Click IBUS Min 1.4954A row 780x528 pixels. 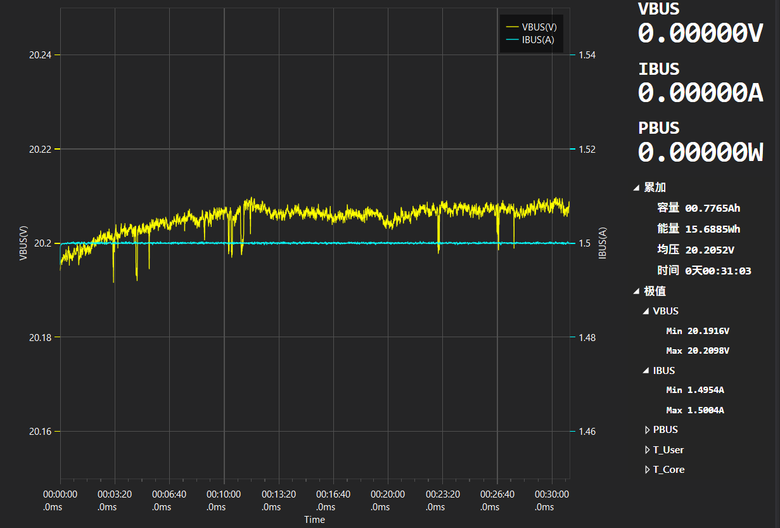(x=695, y=390)
